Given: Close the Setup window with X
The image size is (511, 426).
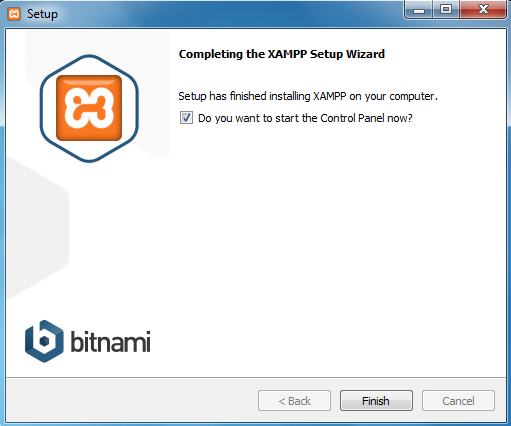Looking at the screenshot, I should pos(483,10).
